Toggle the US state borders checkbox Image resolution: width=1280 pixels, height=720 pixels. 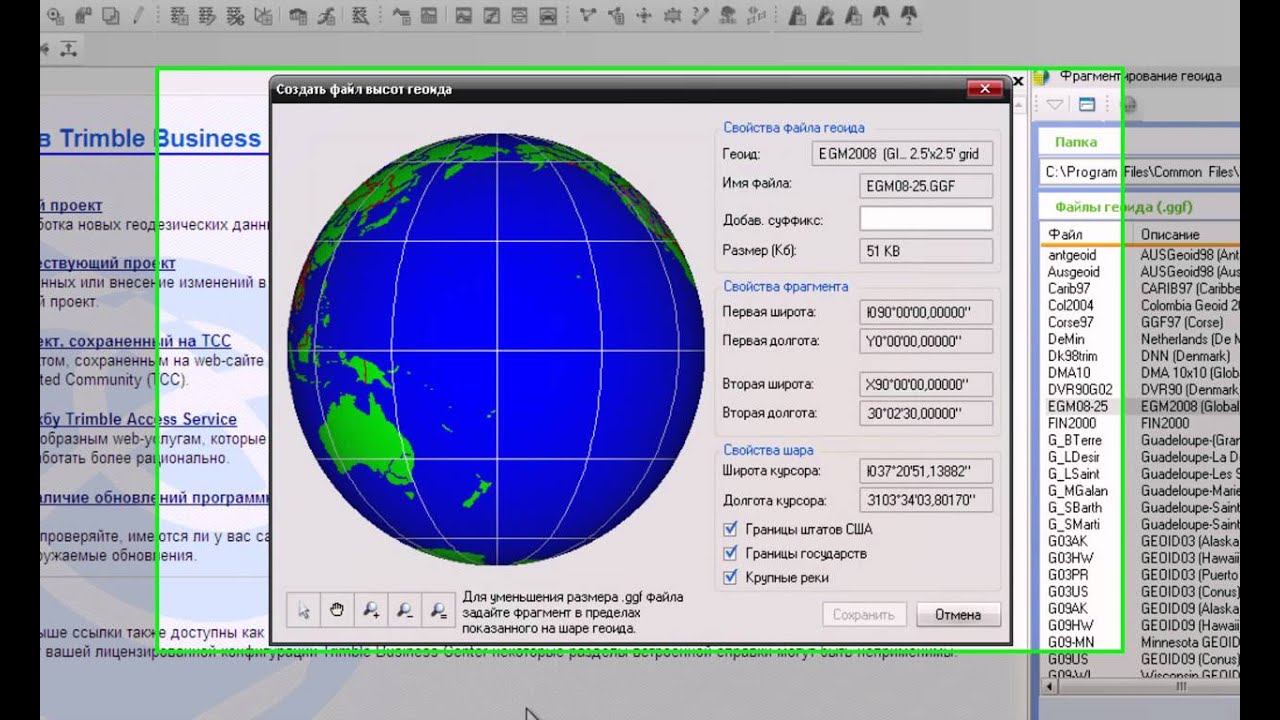click(x=729, y=529)
